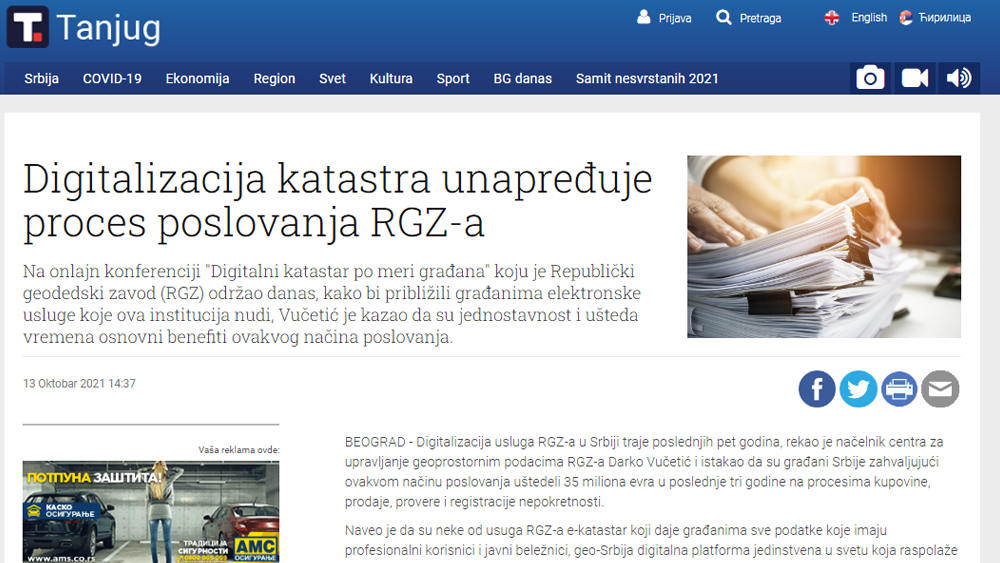Open video section camcorder icon
The height and width of the screenshot is (563, 1000).
[915, 78]
